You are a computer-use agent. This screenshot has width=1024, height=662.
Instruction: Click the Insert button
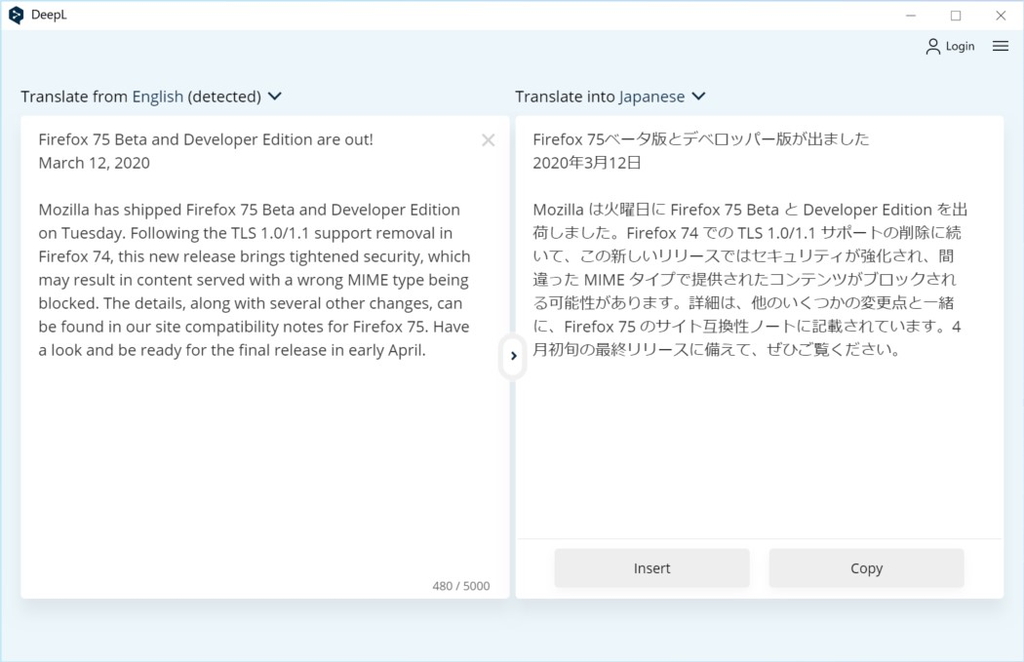click(x=651, y=567)
